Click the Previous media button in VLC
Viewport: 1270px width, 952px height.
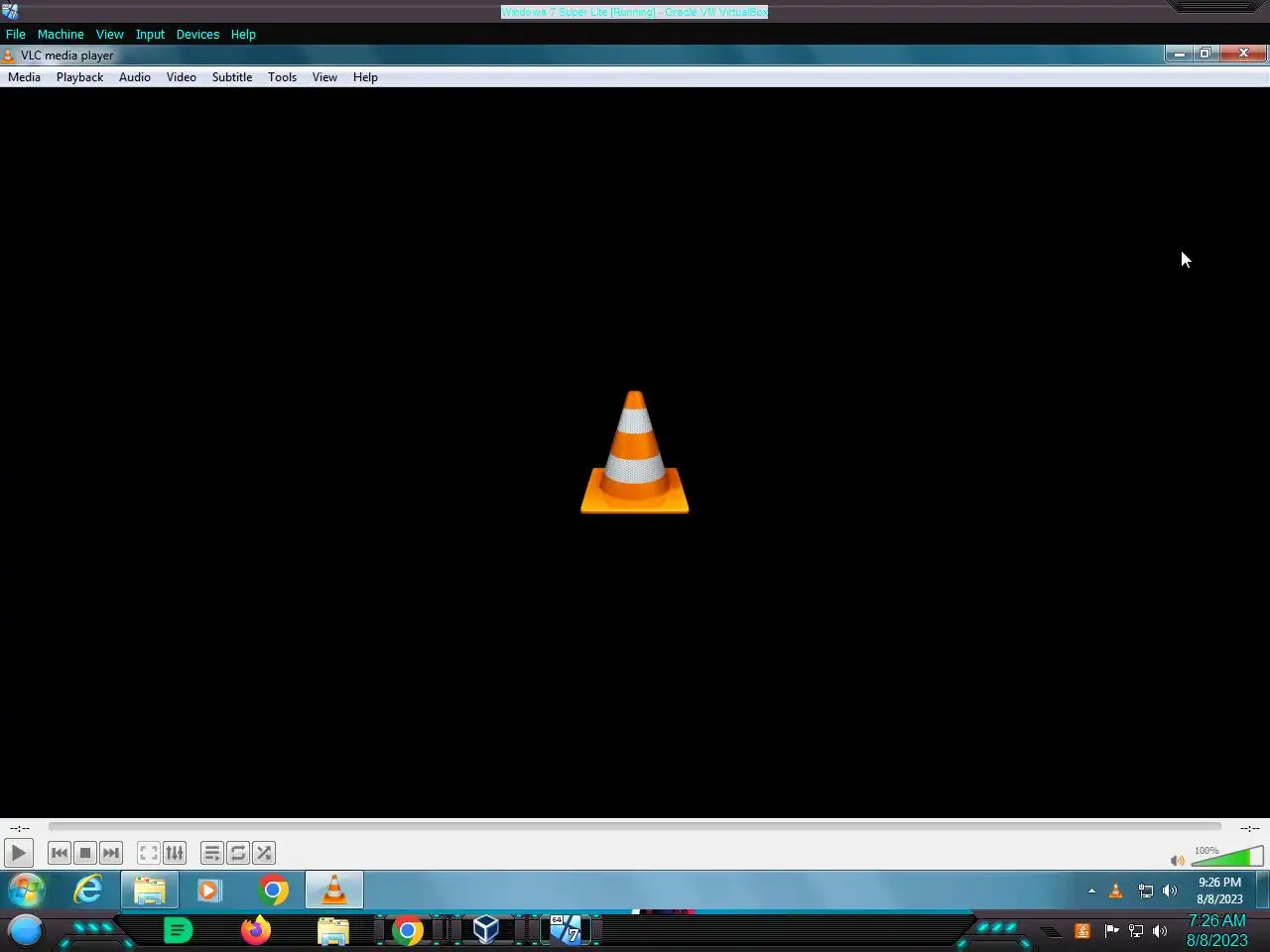[60, 853]
